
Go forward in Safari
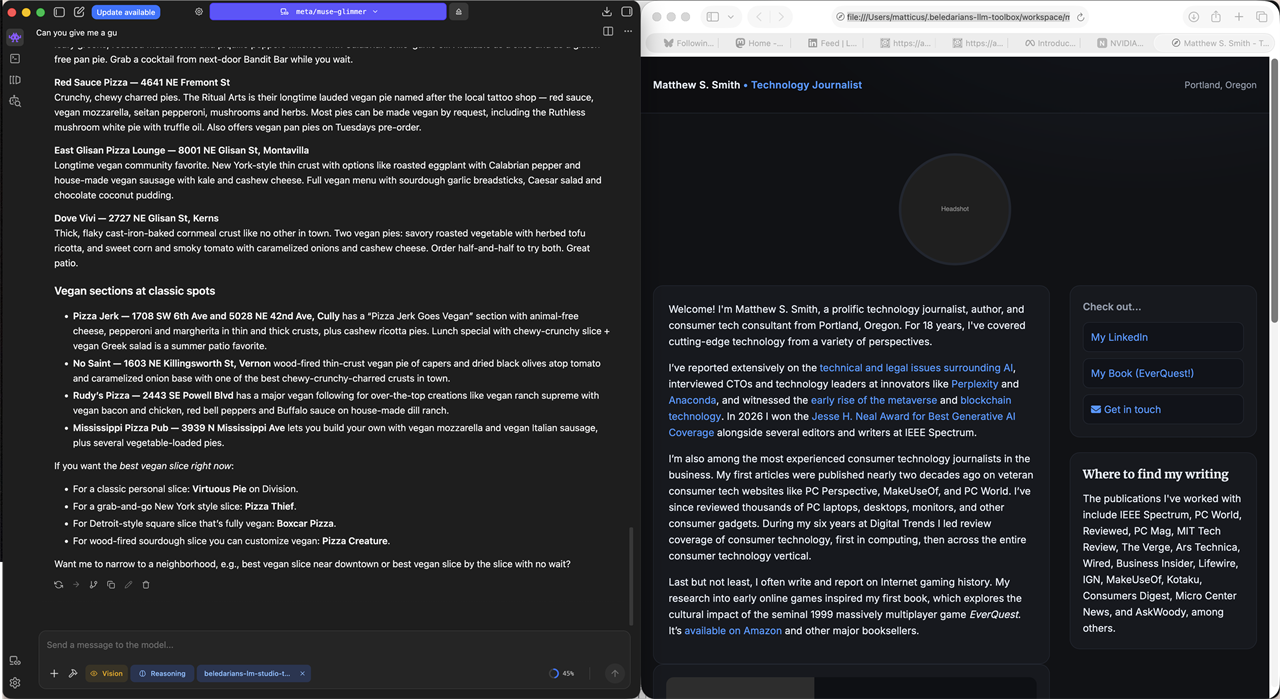781,17
